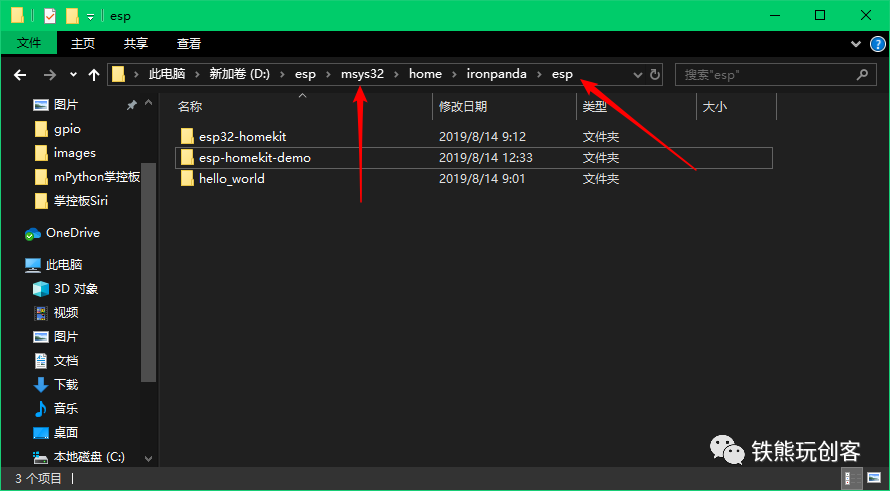The image size is (890, 491).
Task: Expand the ribbon with the chevron
Action: (x=856, y=44)
